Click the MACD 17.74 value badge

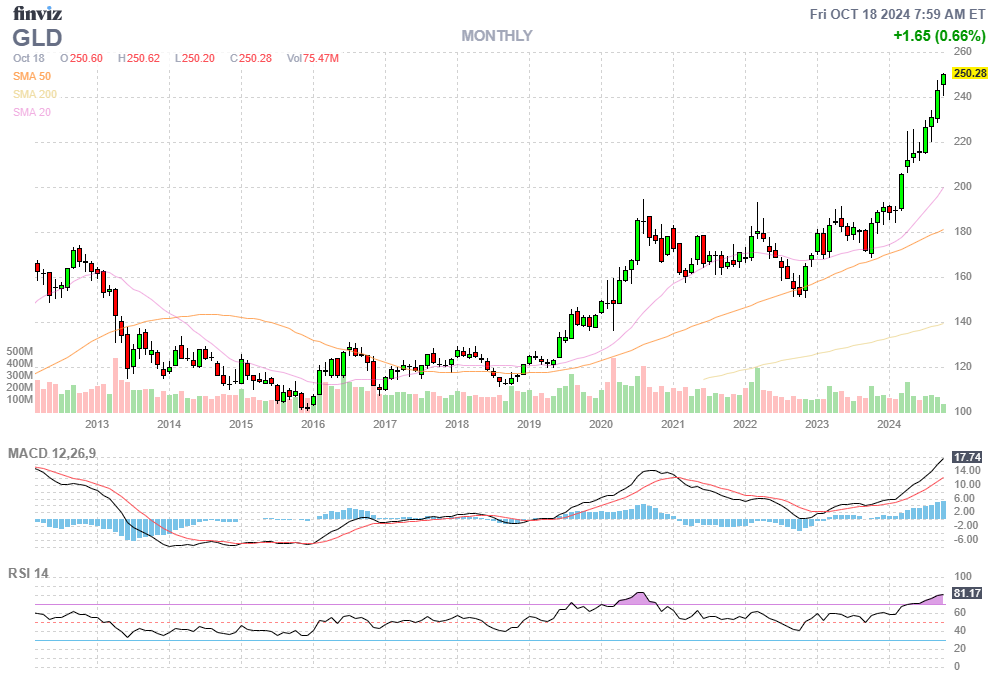pyautogui.click(x=969, y=456)
